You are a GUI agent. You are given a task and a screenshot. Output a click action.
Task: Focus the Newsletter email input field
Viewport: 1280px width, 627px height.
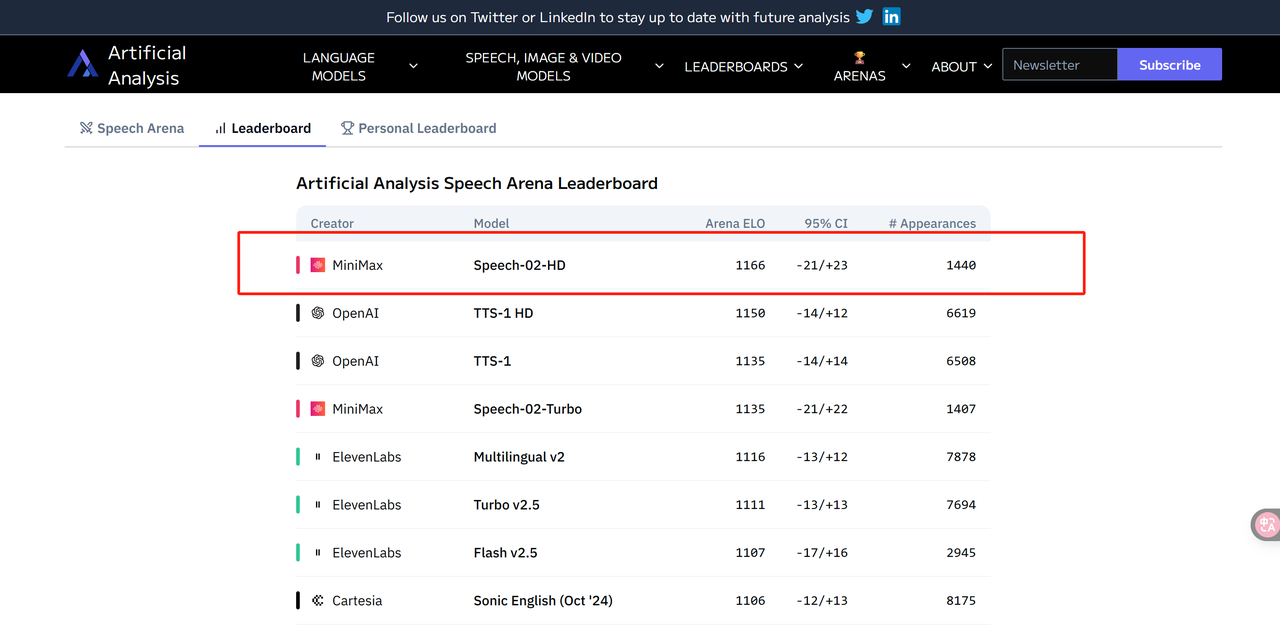tap(1060, 65)
